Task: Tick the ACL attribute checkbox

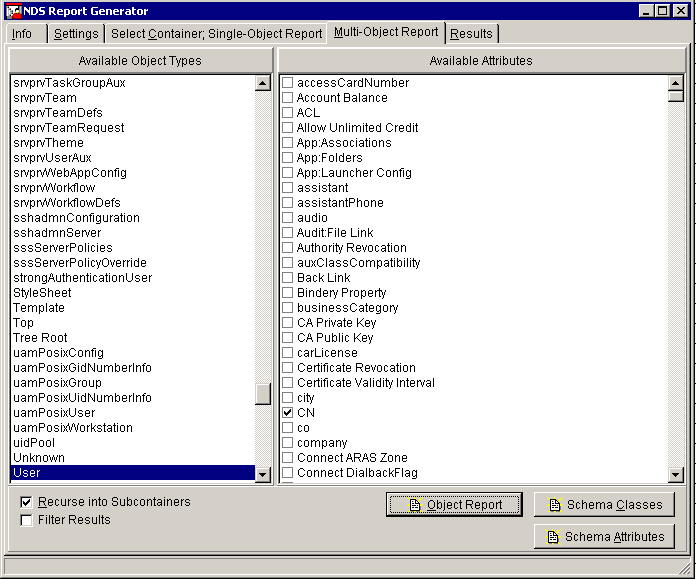Action: 288,113
